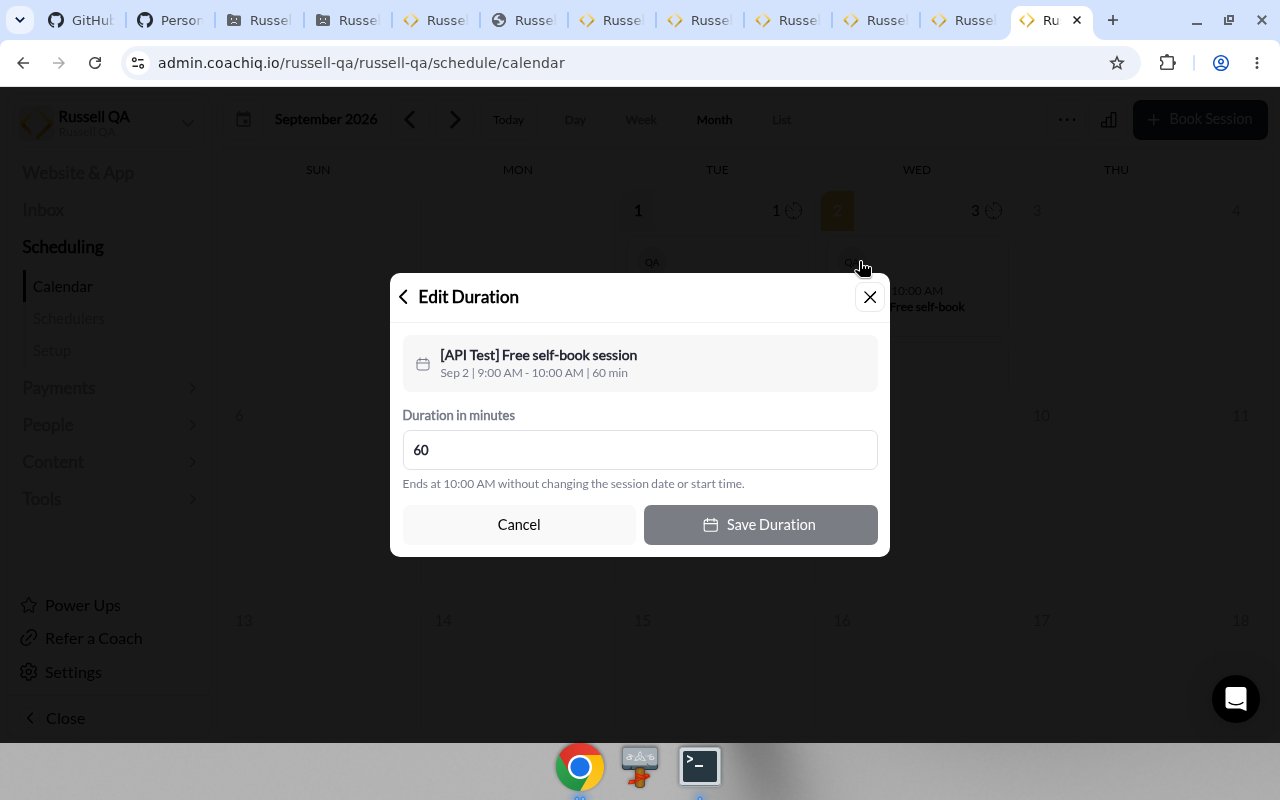Jump to Today in the calendar
The width and height of the screenshot is (1280, 800).
(508, 120)
